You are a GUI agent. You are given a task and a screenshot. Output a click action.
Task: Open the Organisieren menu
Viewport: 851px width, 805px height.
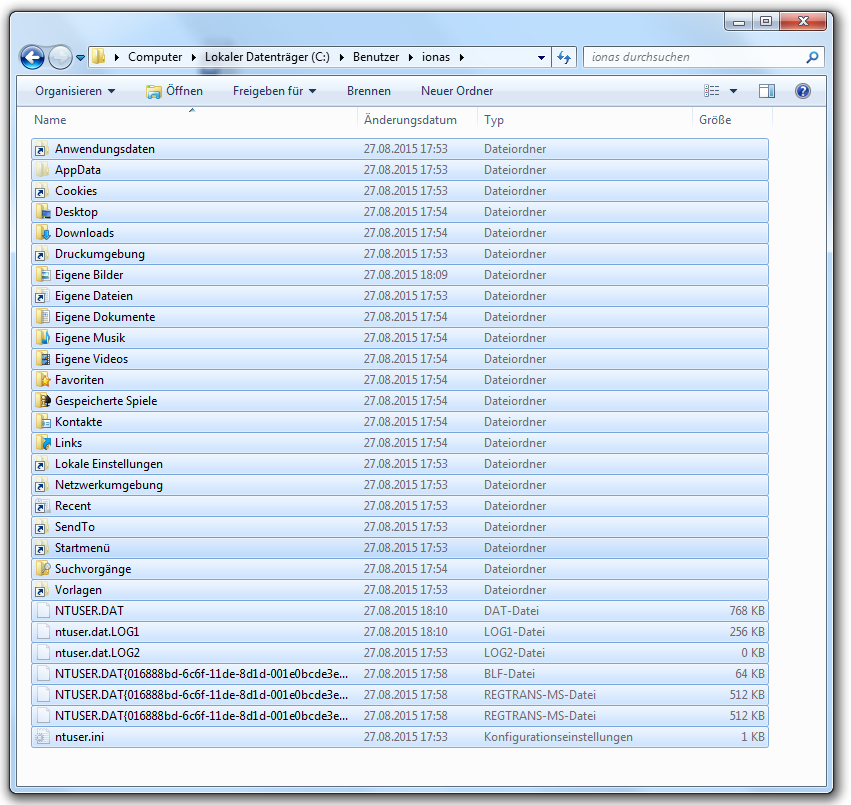75,91
